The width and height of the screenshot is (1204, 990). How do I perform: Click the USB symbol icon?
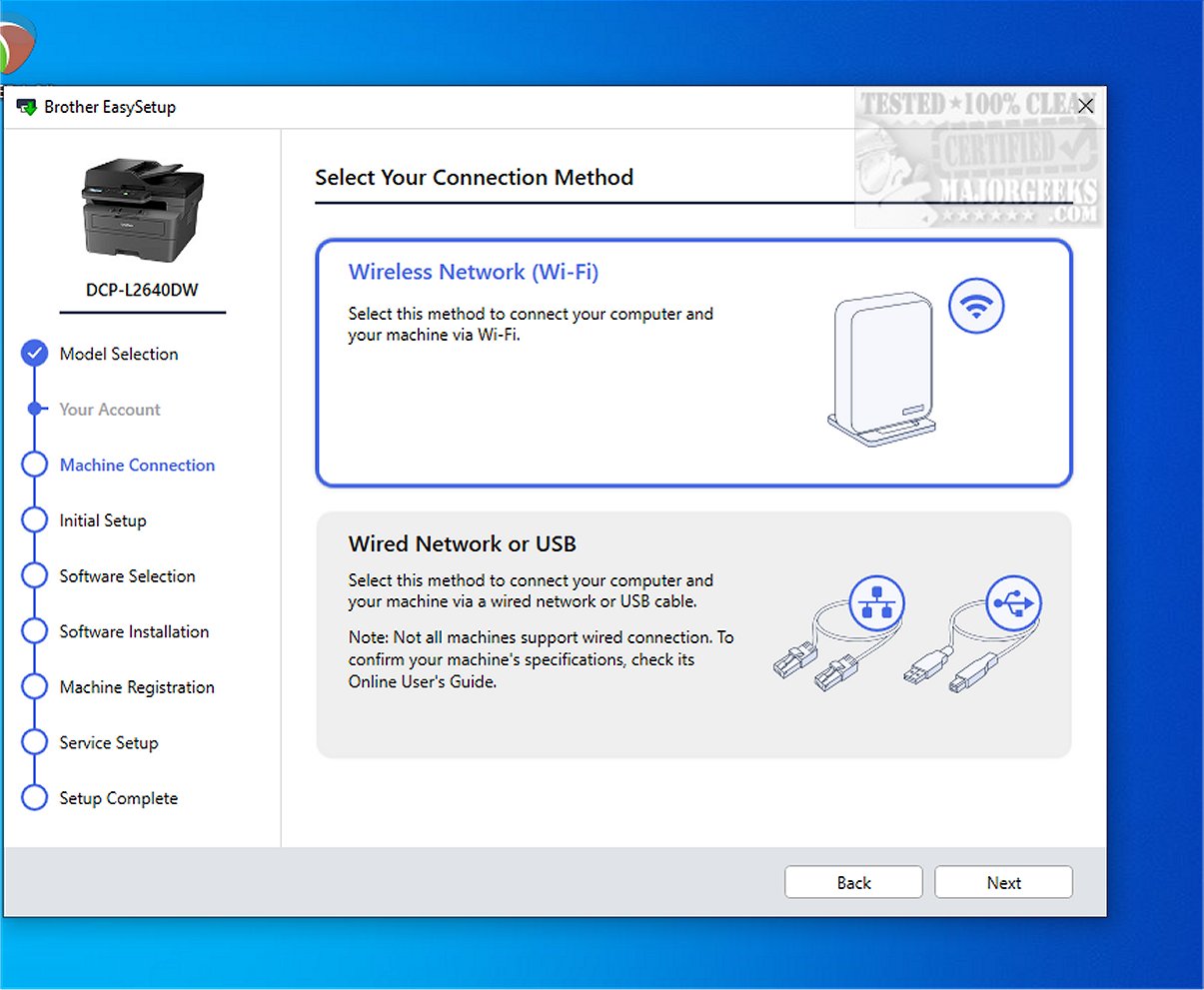[x=1014, y=603]
